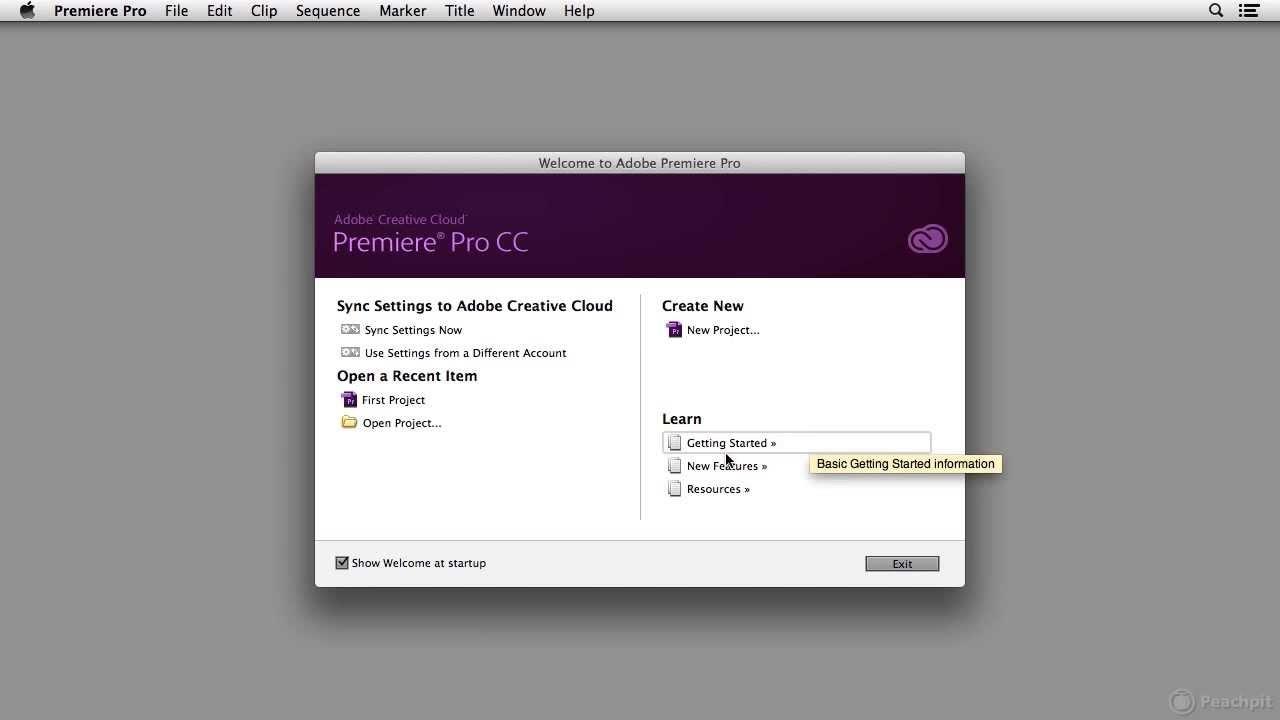Screen dimensions: 1280x720
Task: Click the Exit button
Action: (902, 564)
